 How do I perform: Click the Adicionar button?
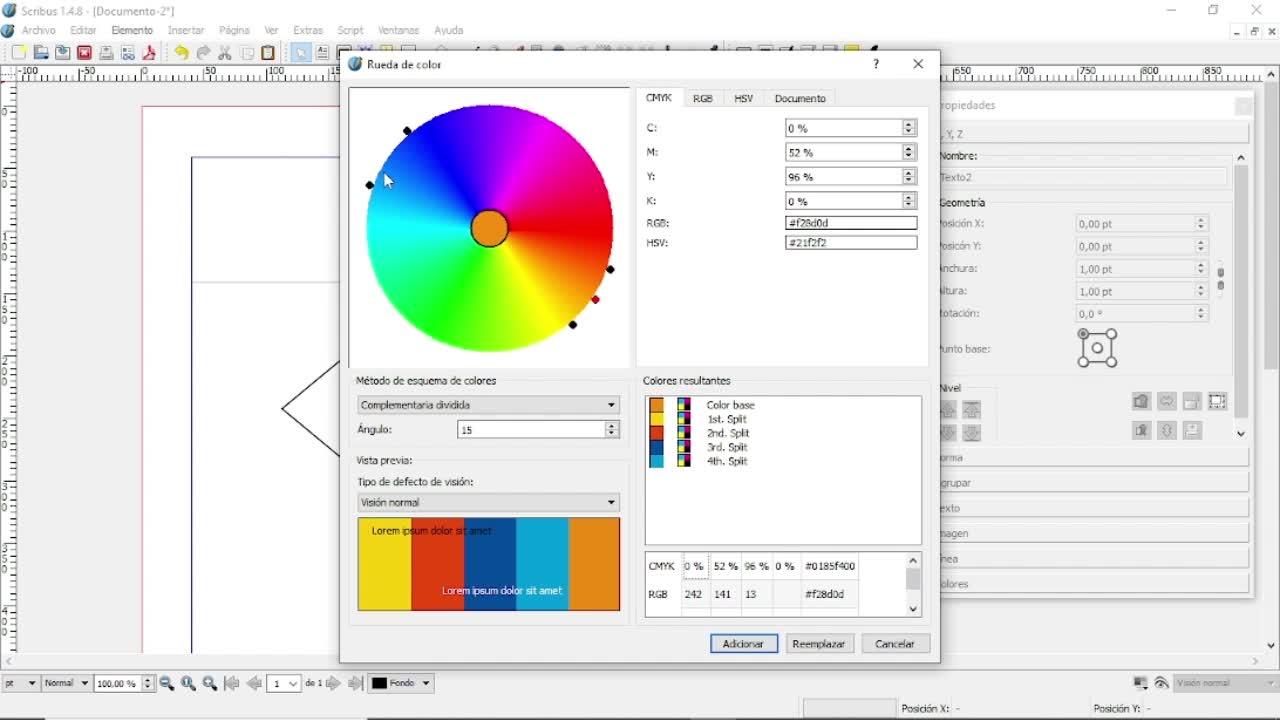[743, 644]
